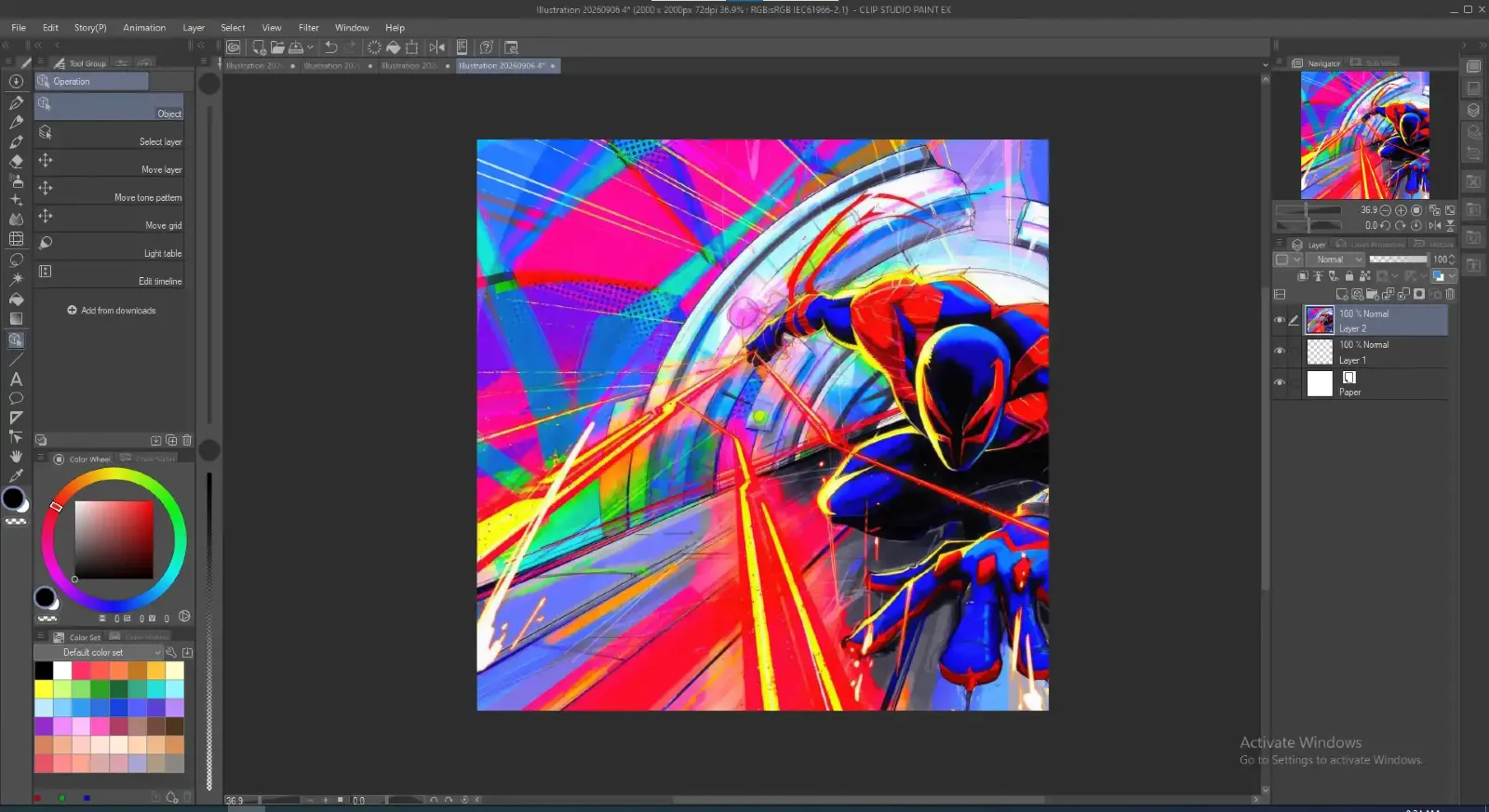The image size is (1489, 812).
Task: Open the help question mark icon
Action: tap(486, 47)
